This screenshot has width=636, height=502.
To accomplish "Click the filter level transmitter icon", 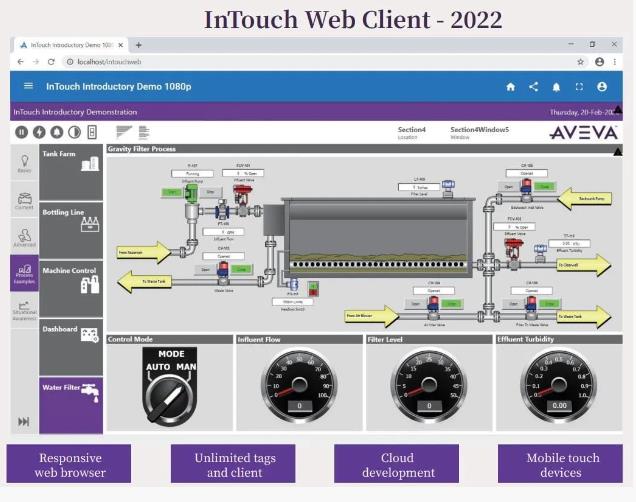I will (448, 188).
